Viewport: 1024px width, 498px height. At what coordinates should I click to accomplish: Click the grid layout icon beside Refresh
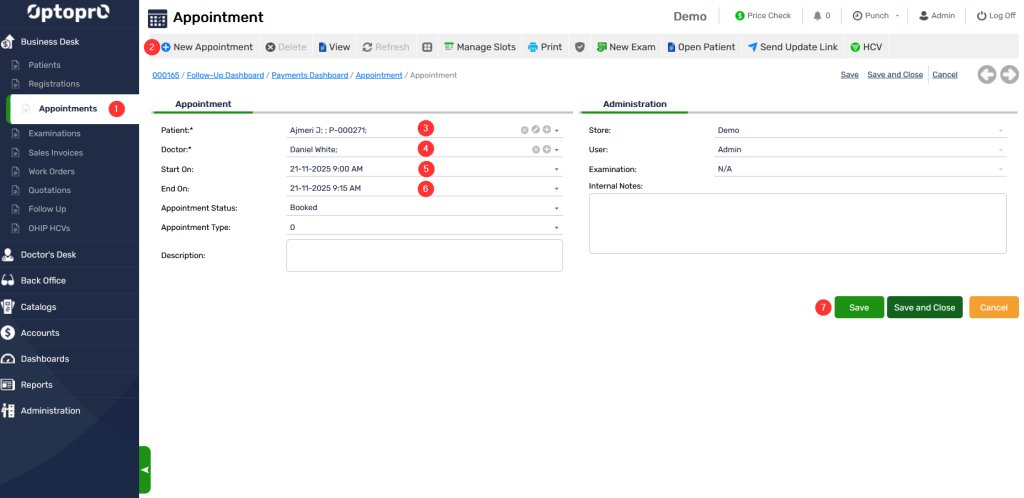click(427, 47)
